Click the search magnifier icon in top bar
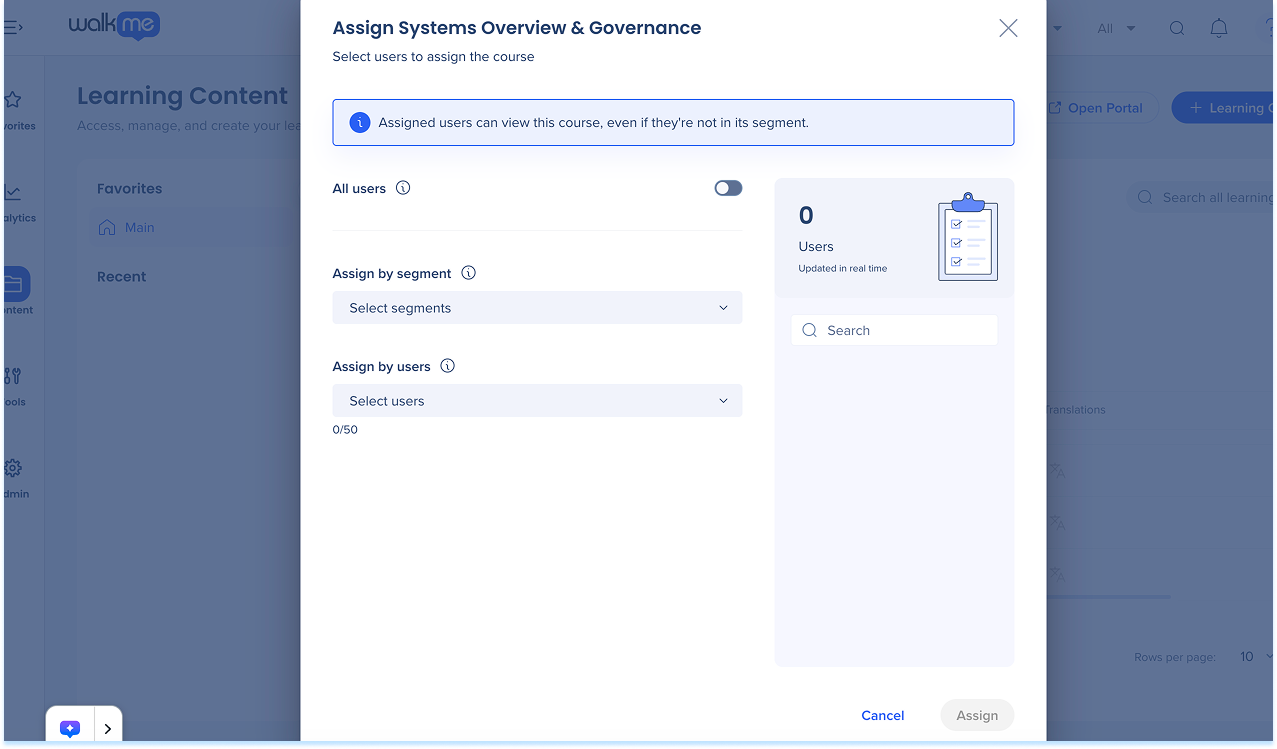Viewport: 1277px width, 749px height. [1177, 28]
